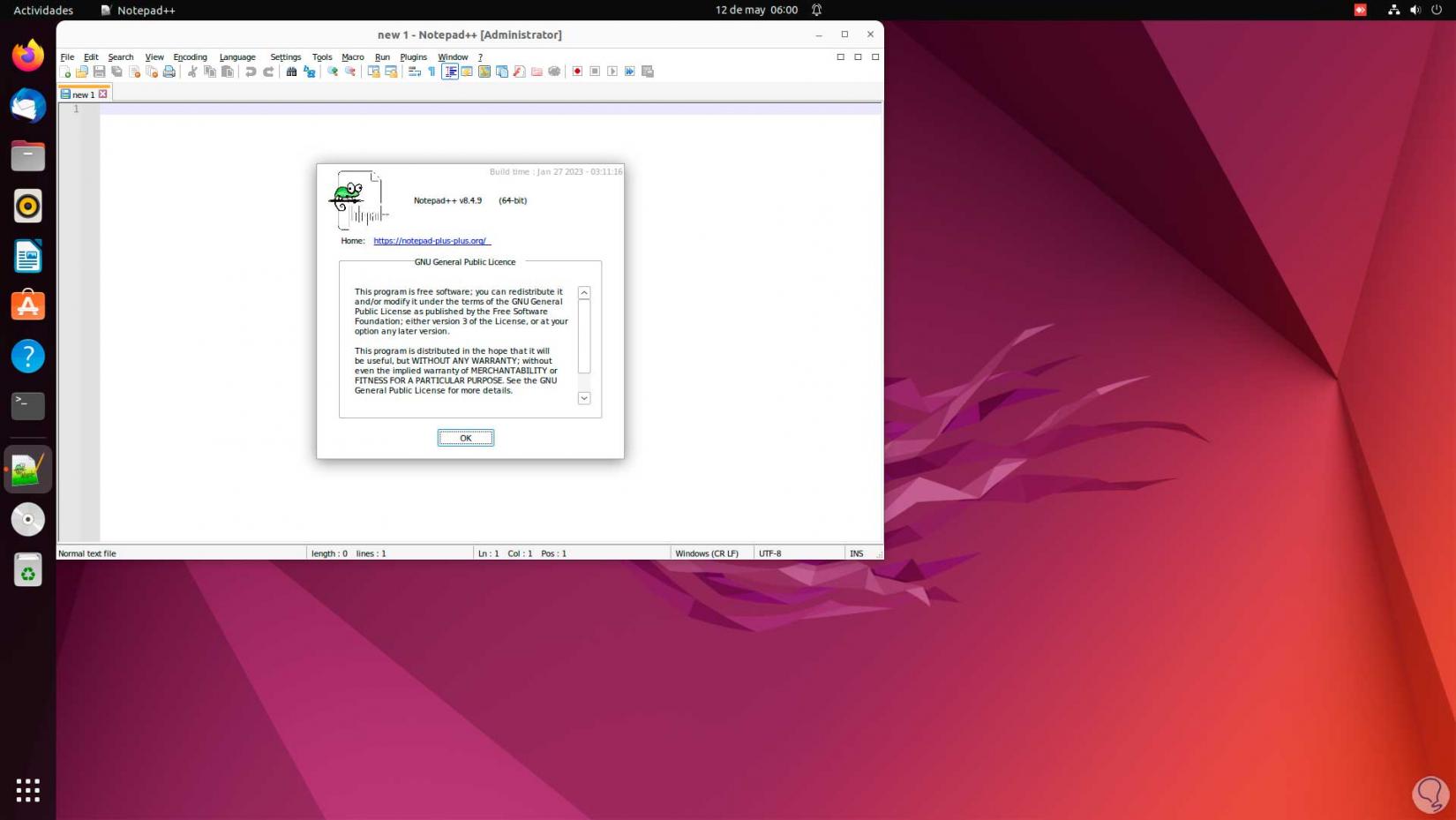Toggle the Word wrap toolbar icon
Image resolution: width=1456 pixels, height=820 pixels.
(415, 71)
